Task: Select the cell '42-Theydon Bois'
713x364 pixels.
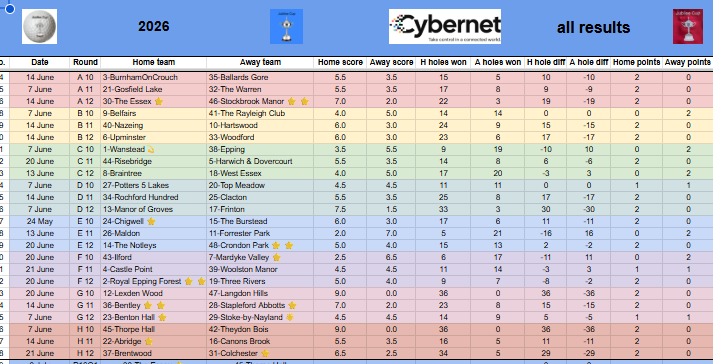Action: [260, 329]
